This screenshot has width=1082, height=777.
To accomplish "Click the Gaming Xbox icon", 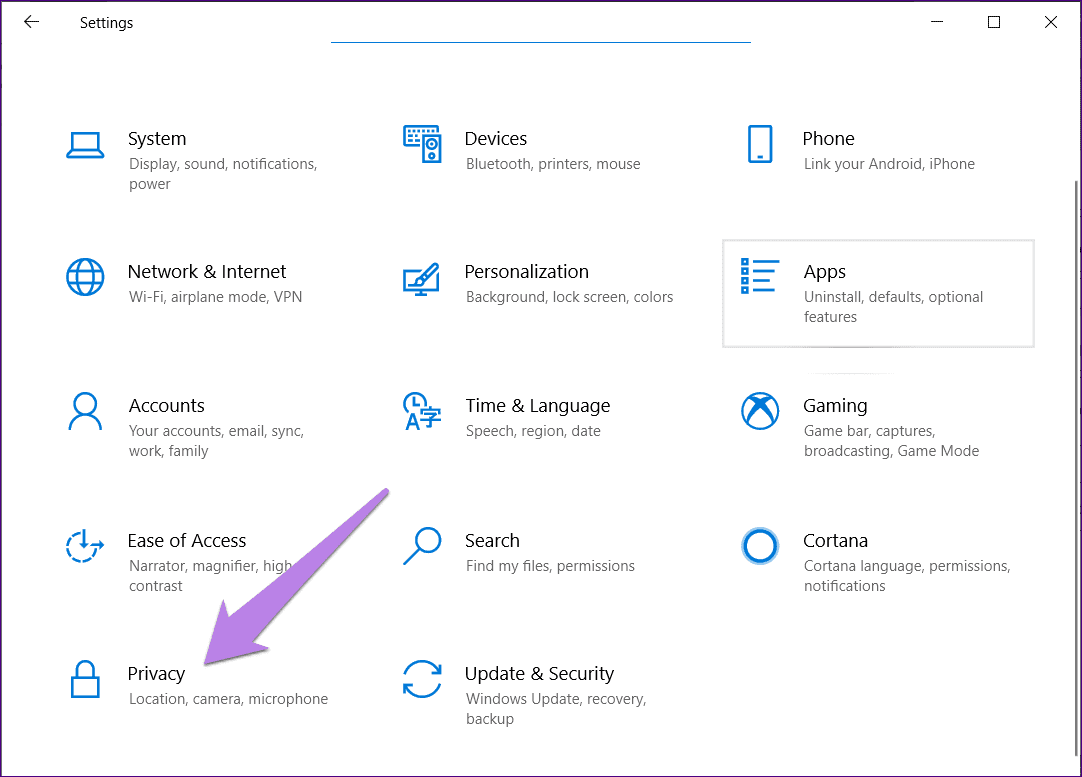I will tap(760, 411).
